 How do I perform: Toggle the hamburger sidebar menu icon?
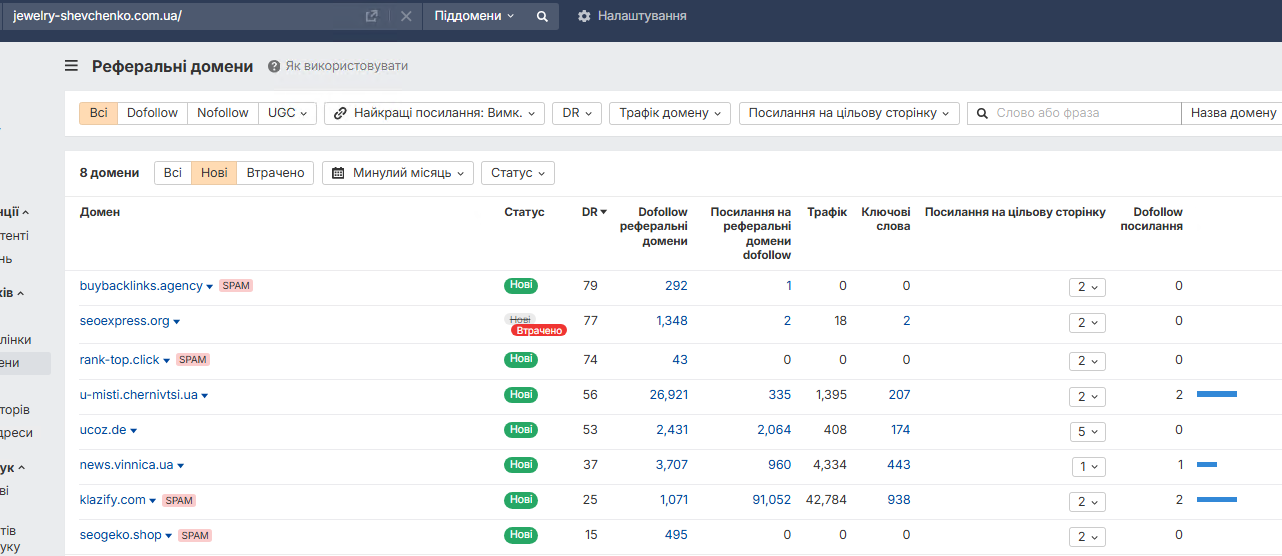(x=71, y=66)
